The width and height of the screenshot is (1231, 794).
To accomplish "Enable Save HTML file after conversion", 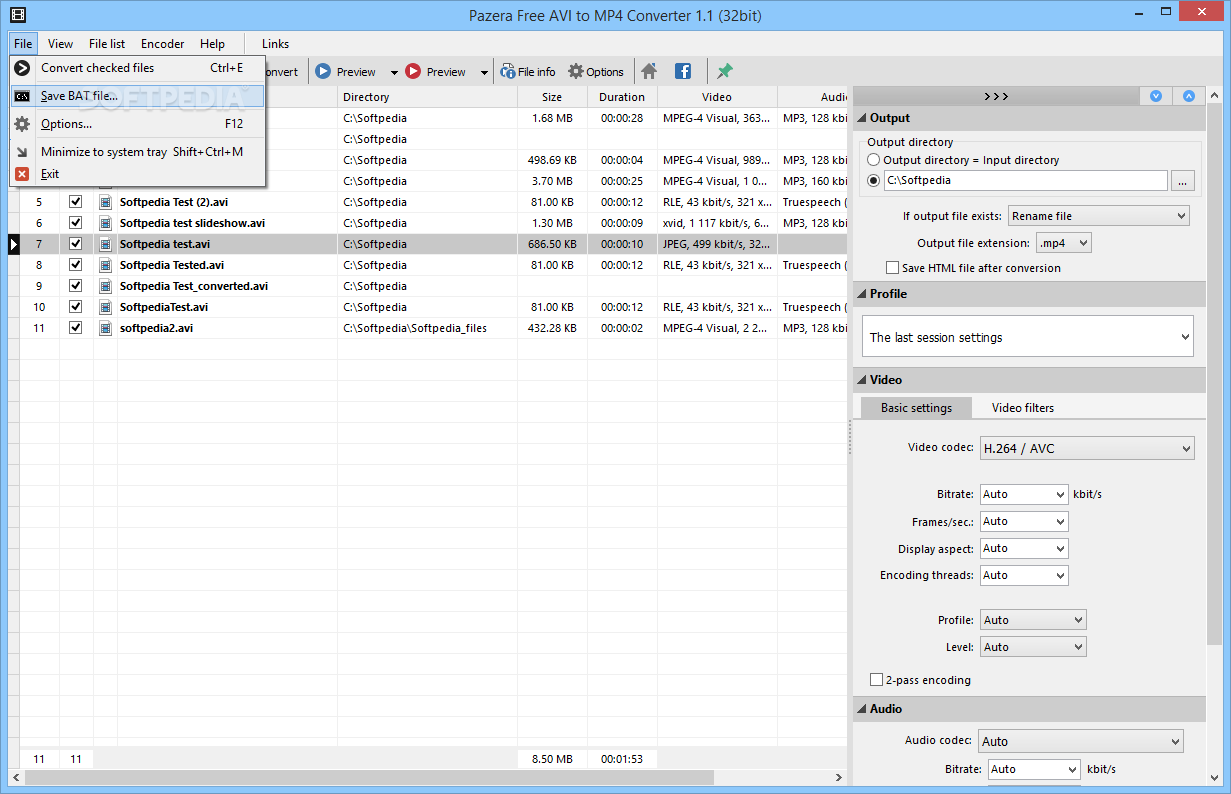I will [892, 268].
